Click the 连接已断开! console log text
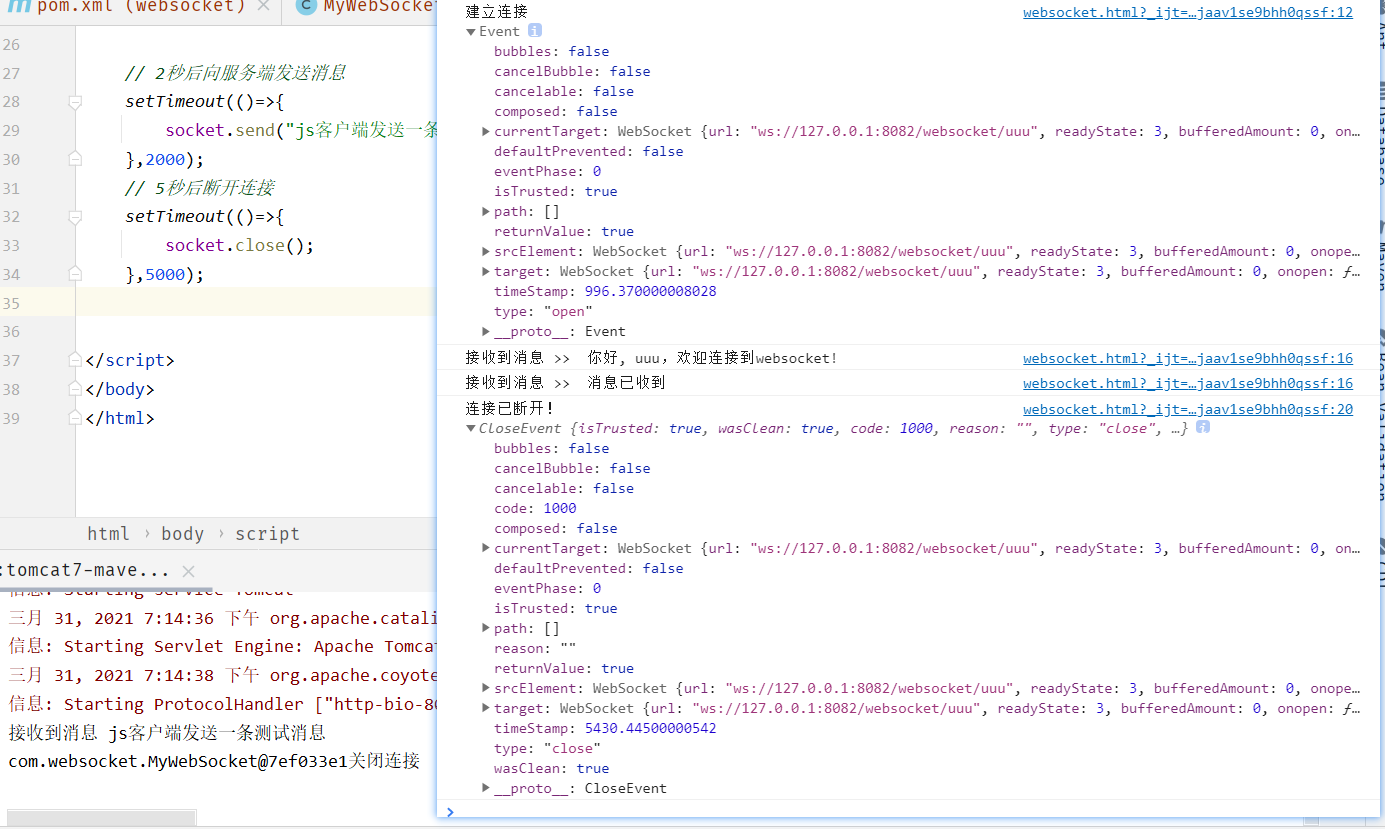Screen dimensions: 1385x829 (x=510, y=408)
